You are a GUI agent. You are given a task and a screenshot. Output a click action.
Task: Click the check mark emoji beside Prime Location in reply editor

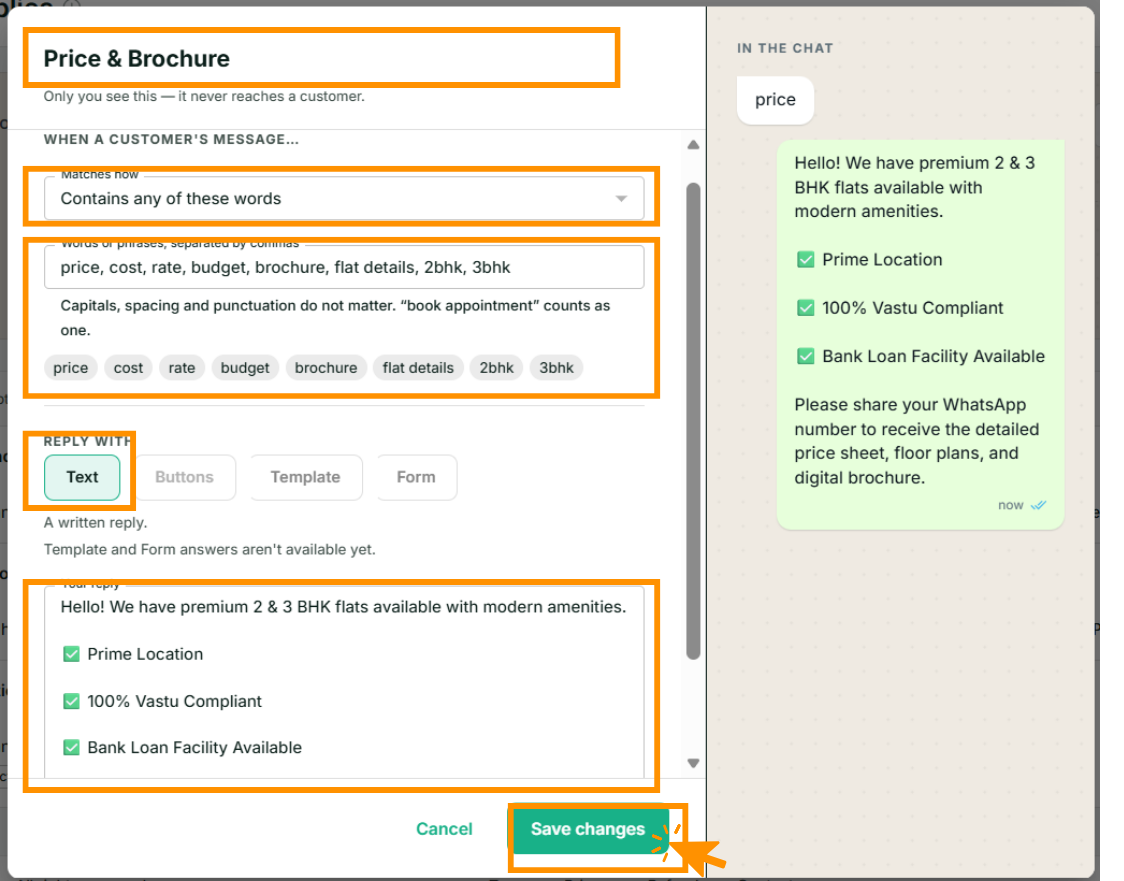click(71, 654)
